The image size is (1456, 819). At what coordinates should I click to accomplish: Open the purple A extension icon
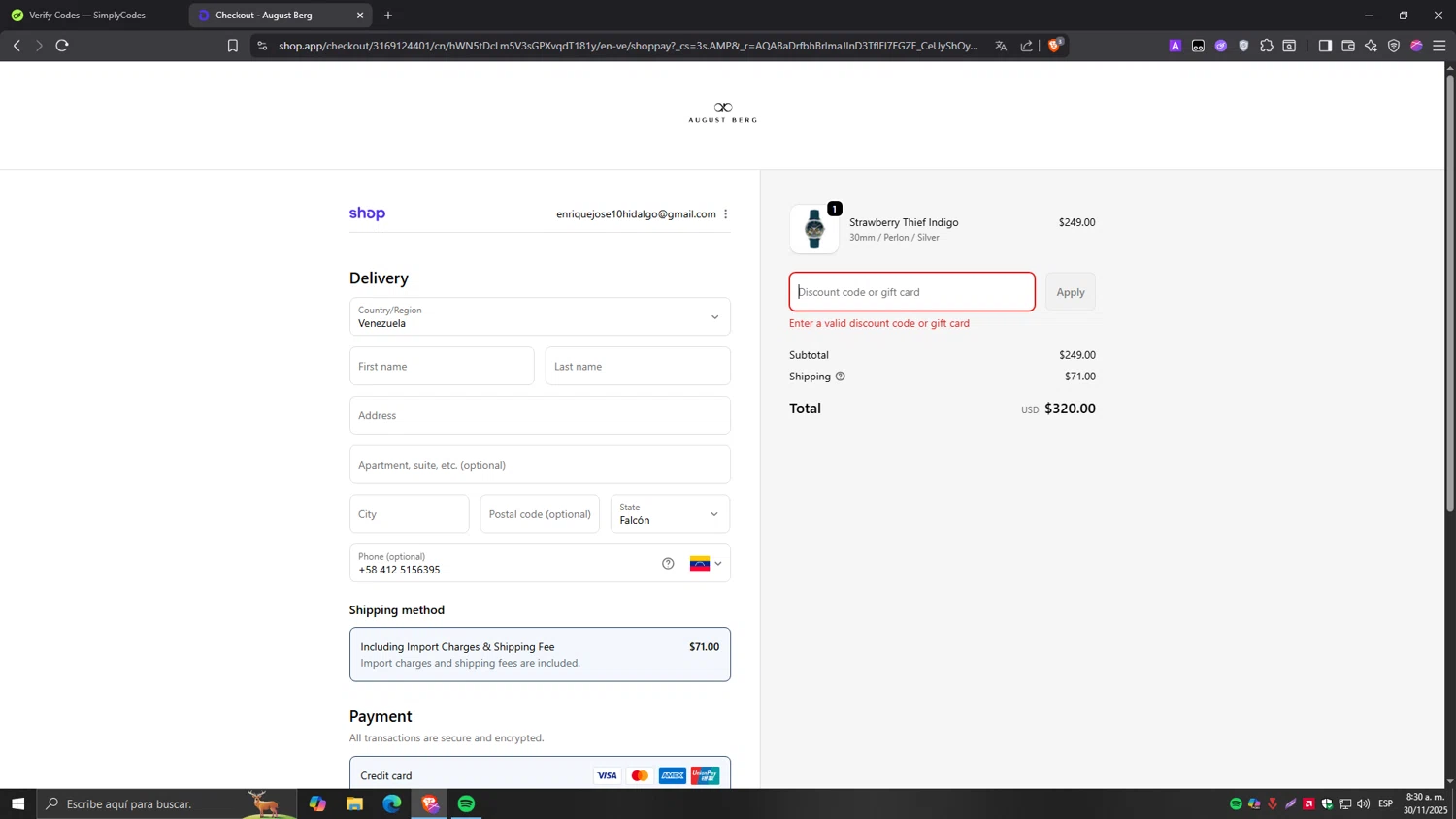[1175, 46]
